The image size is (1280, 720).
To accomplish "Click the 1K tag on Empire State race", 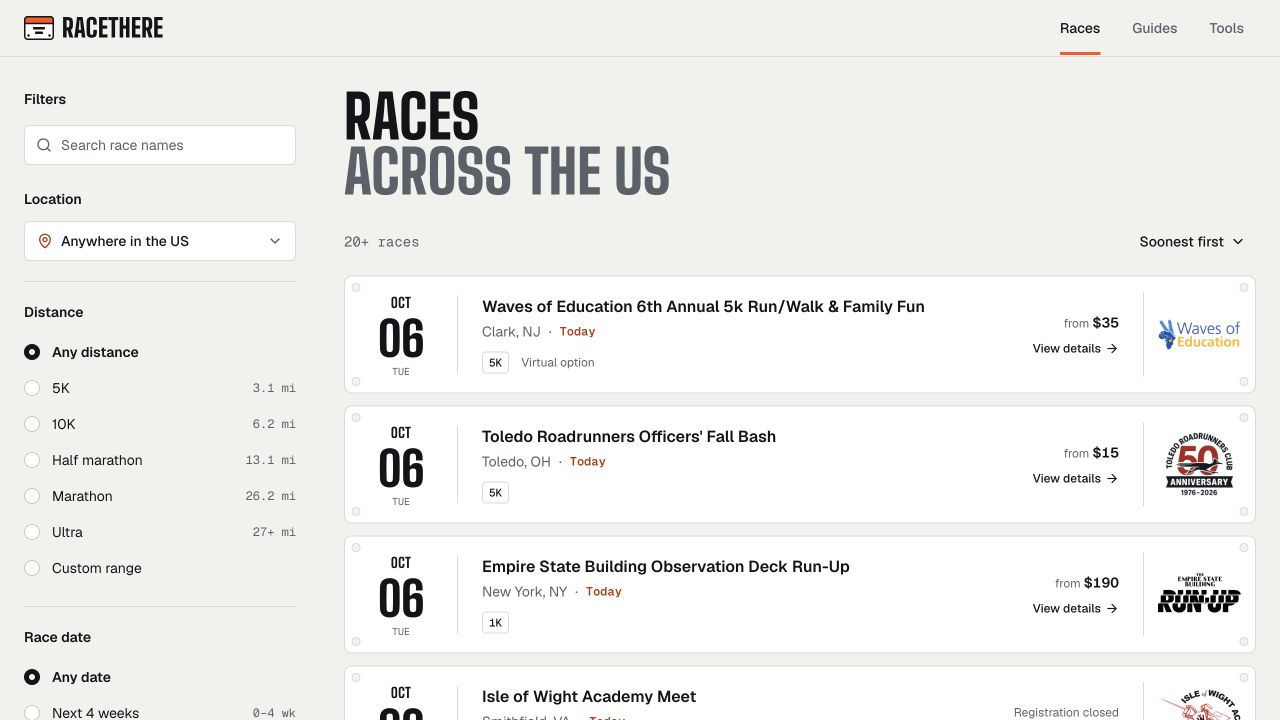I will tap(495, 623).
